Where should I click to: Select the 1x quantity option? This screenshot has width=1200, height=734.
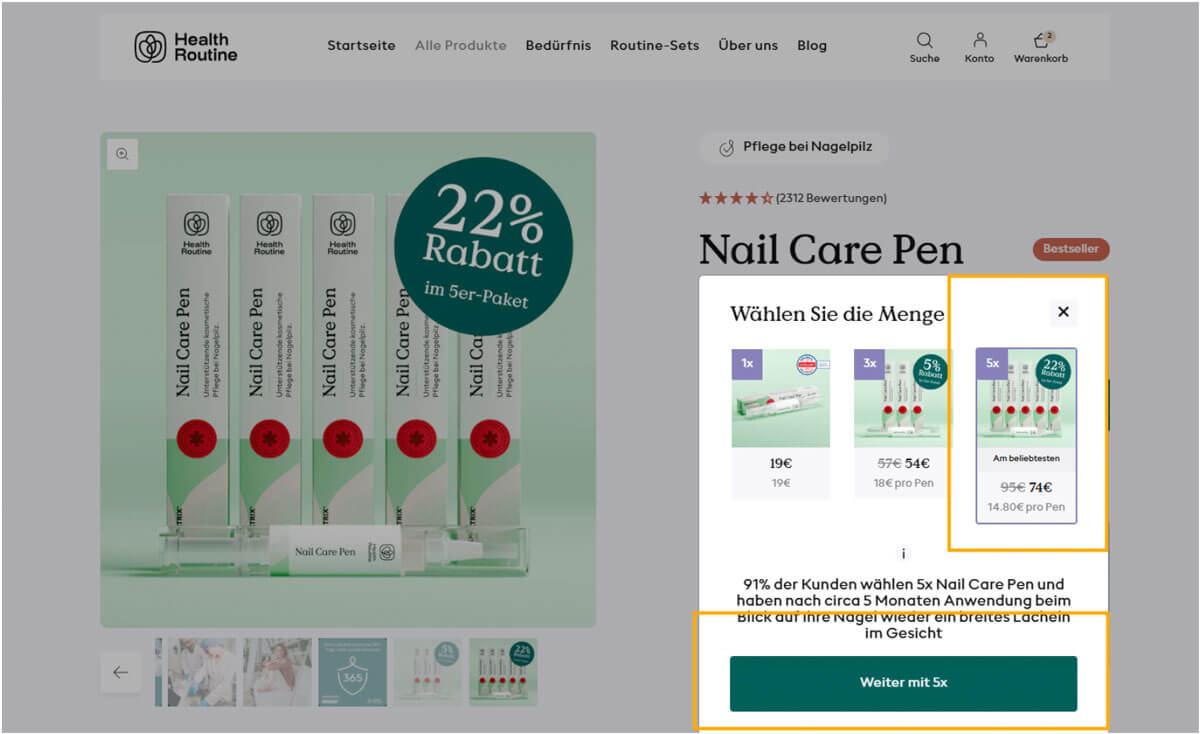point(781,423)
